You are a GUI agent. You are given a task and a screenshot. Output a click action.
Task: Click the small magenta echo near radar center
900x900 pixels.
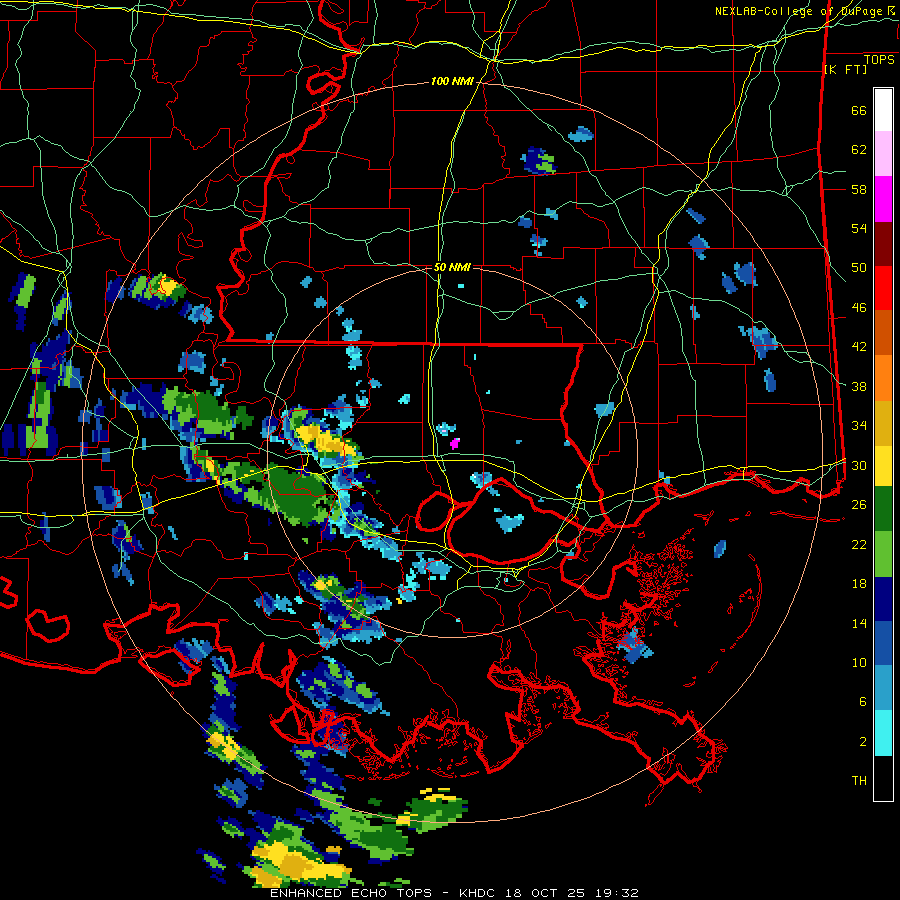455,443
